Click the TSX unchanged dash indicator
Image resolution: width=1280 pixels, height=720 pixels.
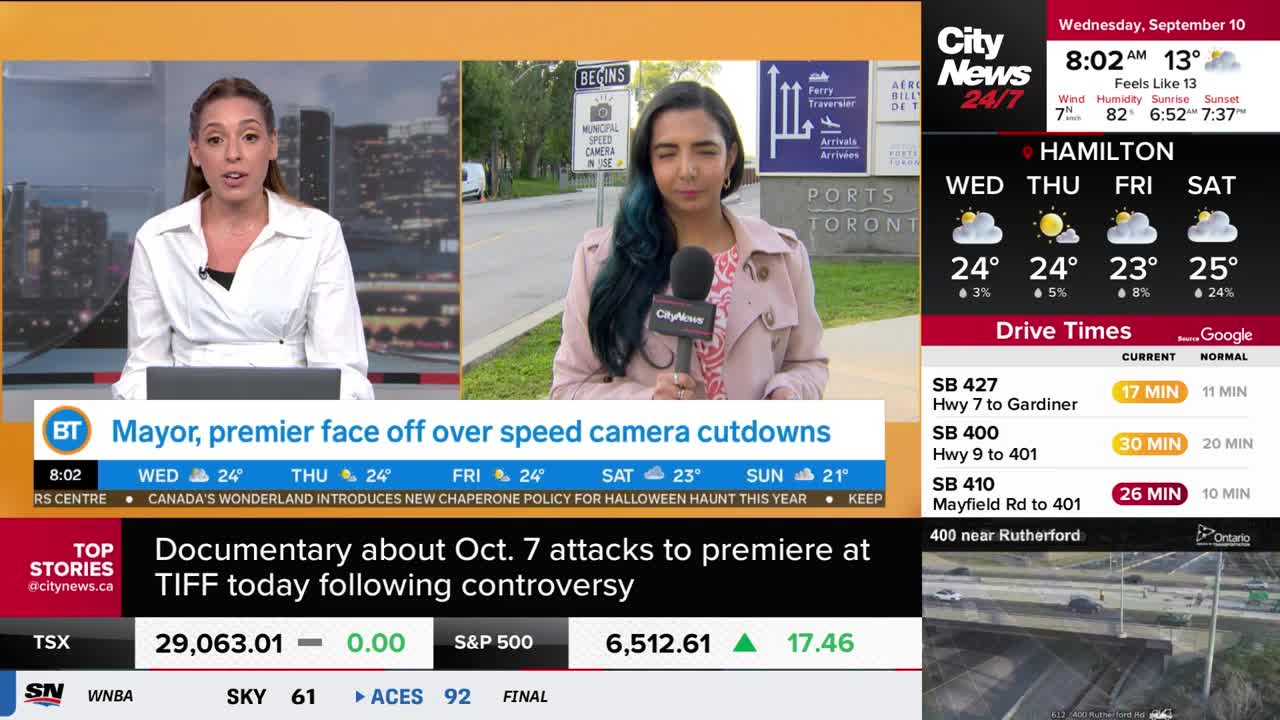tap(310, 642)
